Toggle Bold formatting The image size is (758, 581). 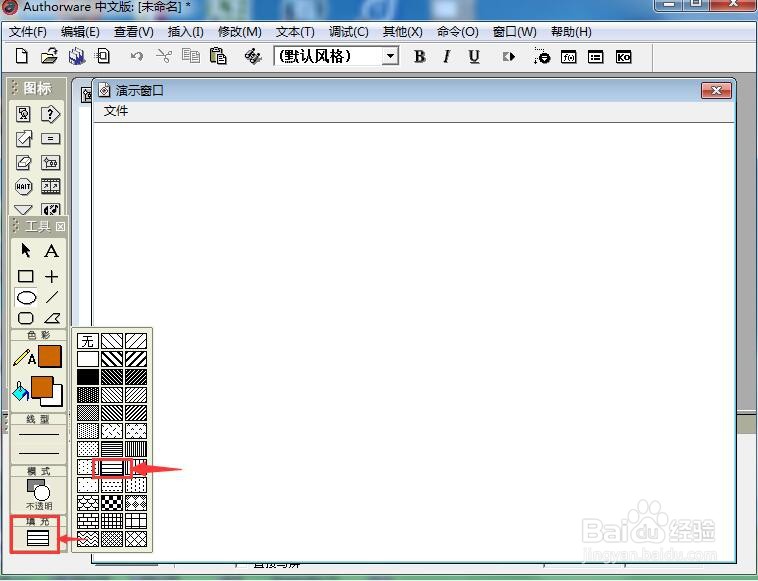click(420, 57)
